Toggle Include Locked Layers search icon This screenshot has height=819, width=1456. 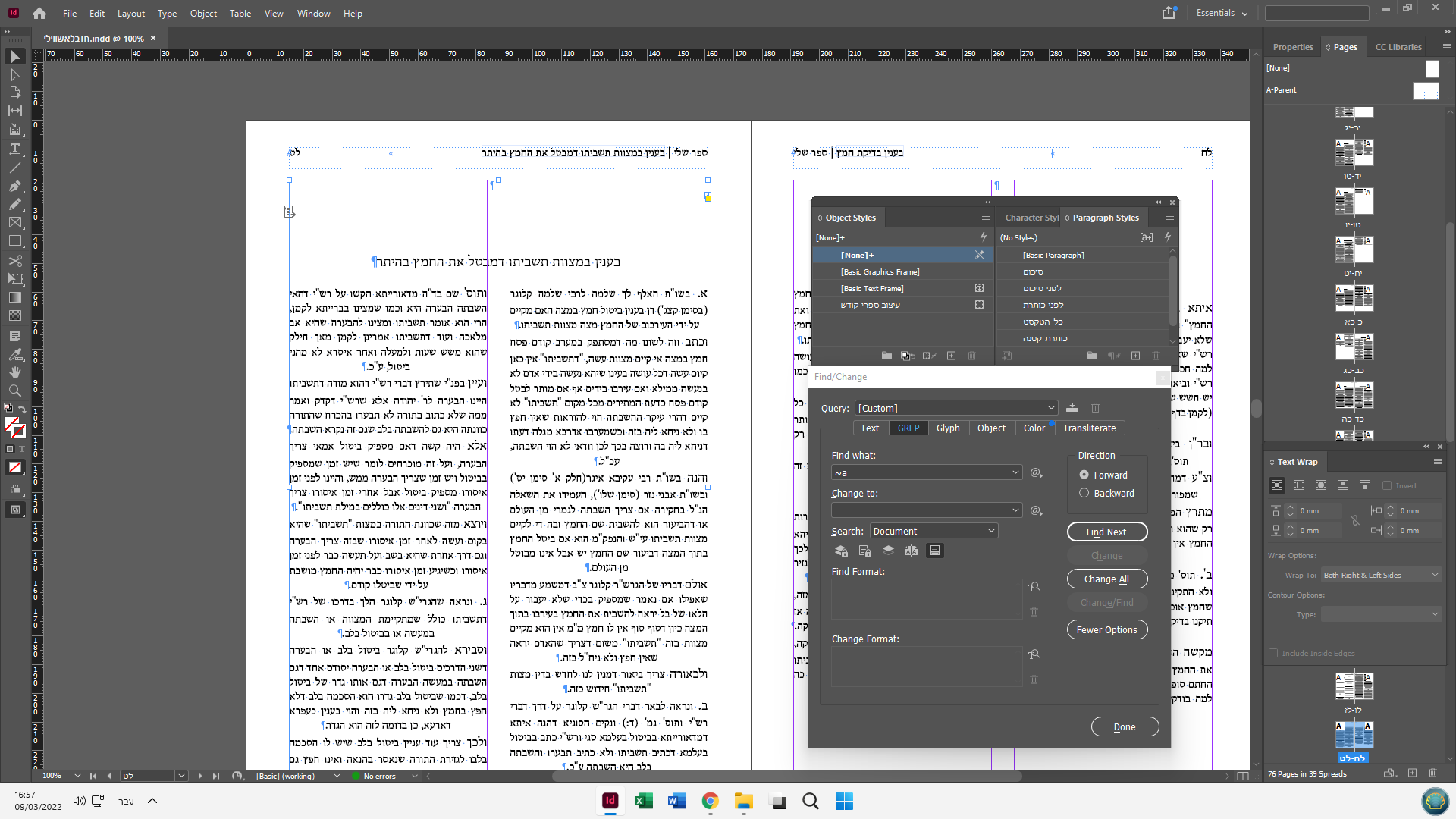point(841,551)
